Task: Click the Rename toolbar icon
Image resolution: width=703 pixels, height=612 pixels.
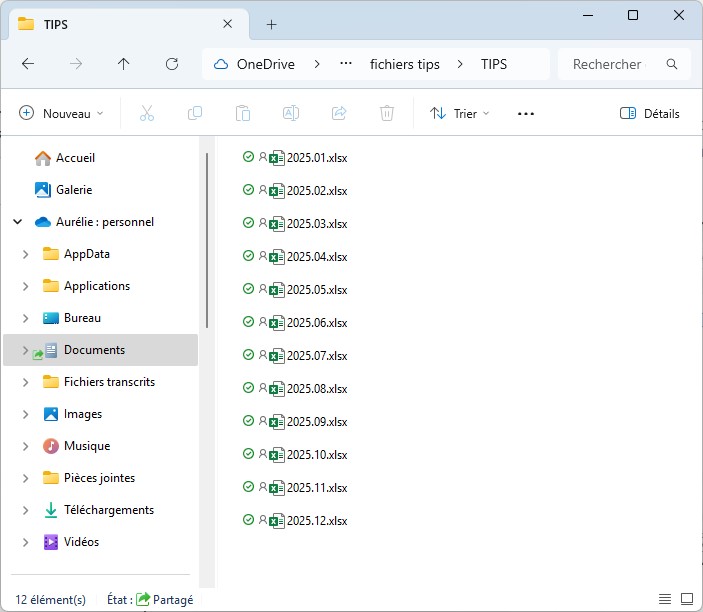Action: [291, 113]
